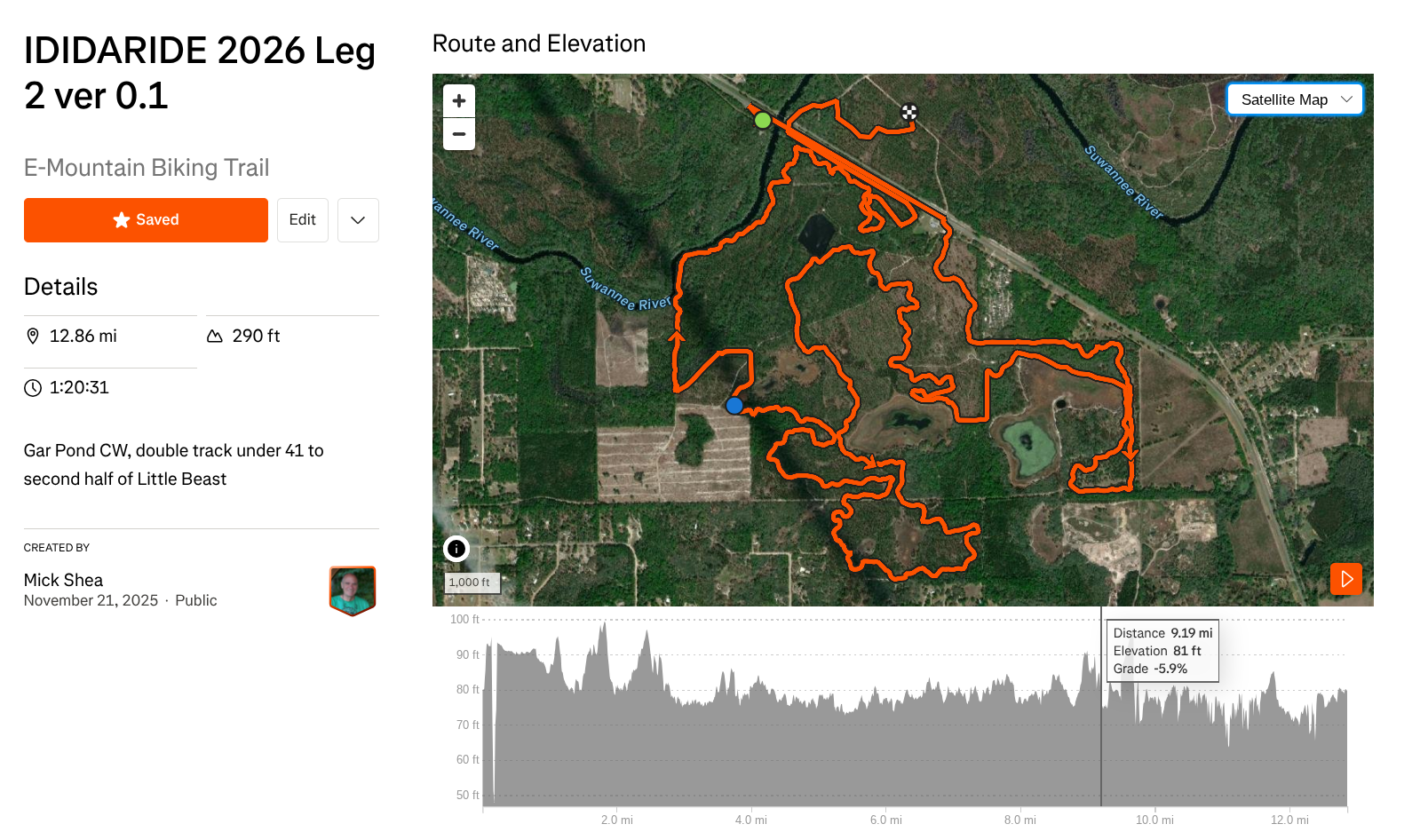Toggle the Saved star button

(x=146, y=220)
